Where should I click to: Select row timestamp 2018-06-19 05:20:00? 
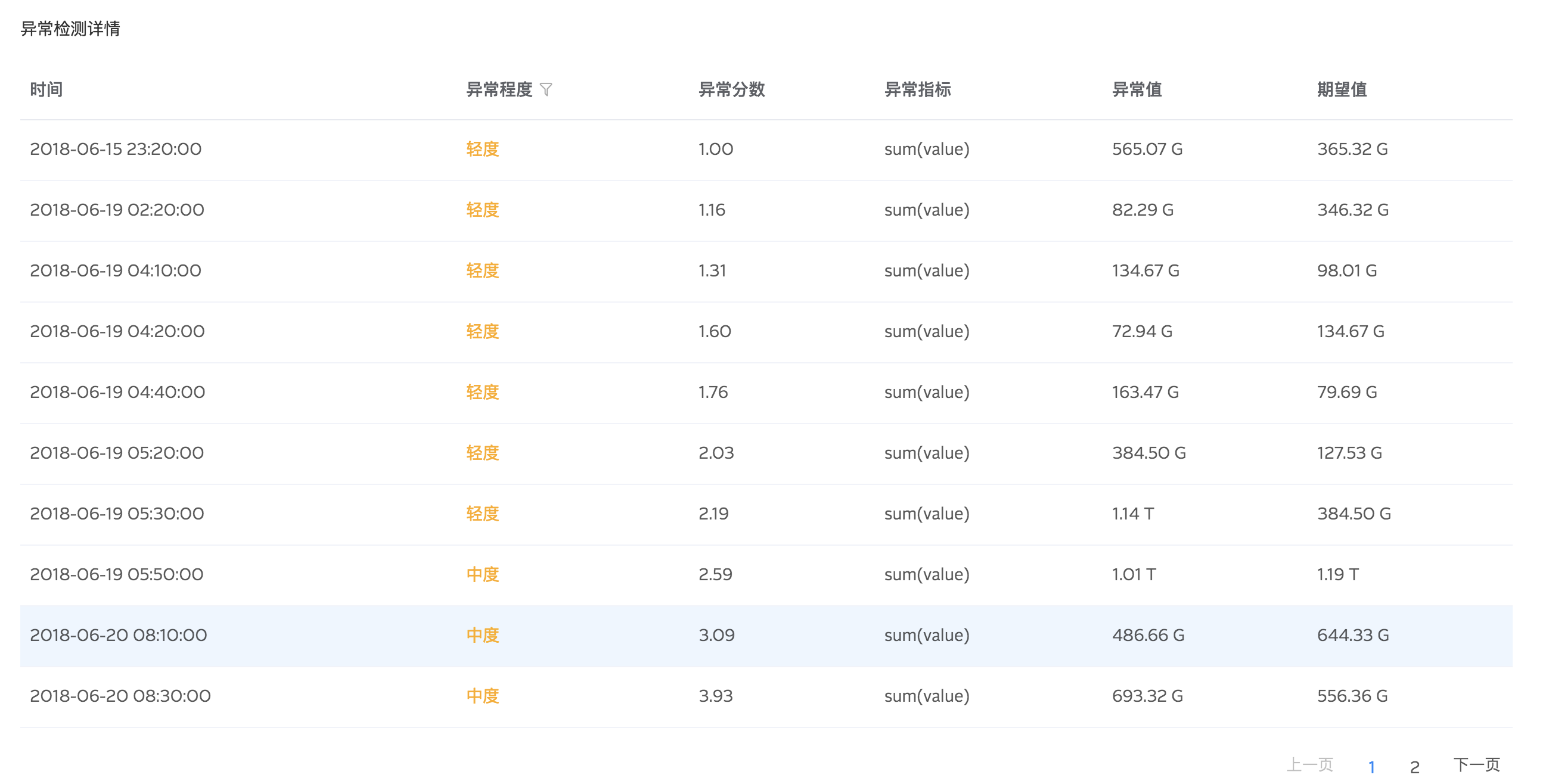117,453
